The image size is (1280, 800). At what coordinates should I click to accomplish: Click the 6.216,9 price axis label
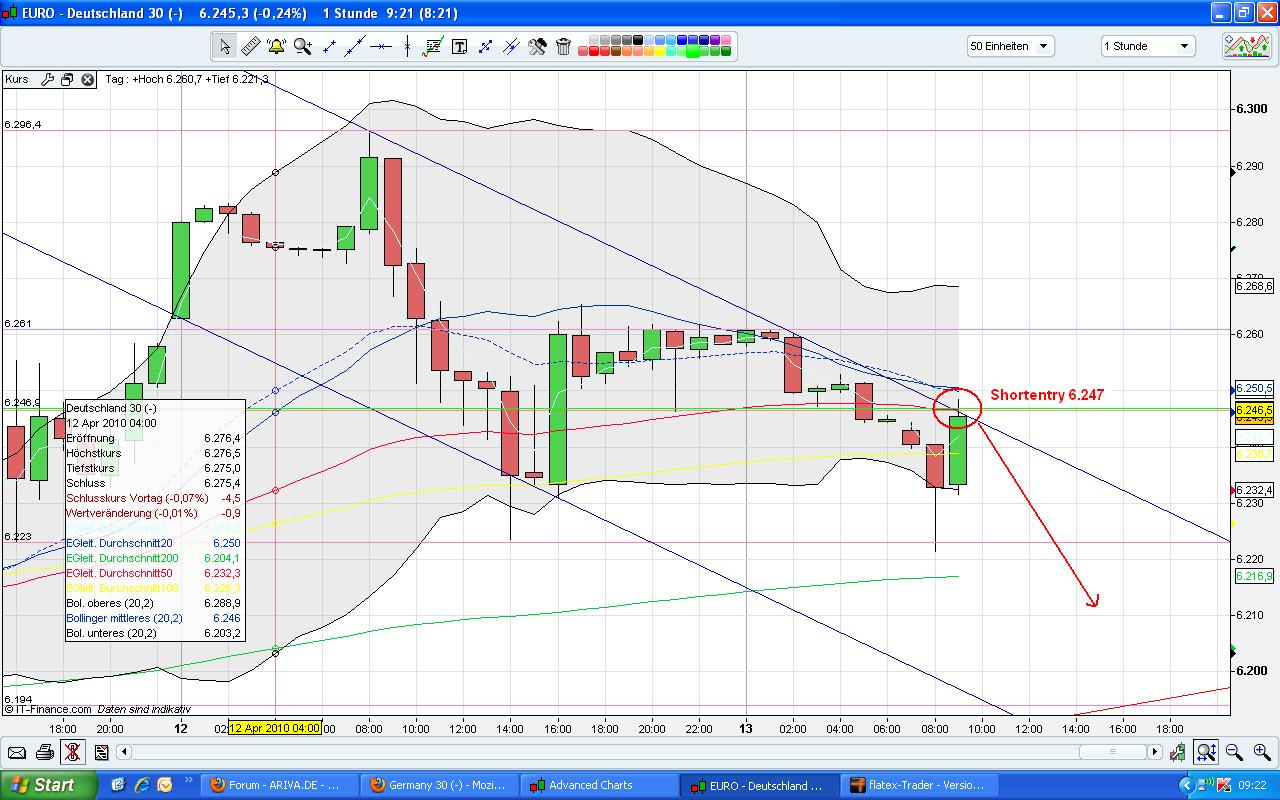pos(1254,576)
